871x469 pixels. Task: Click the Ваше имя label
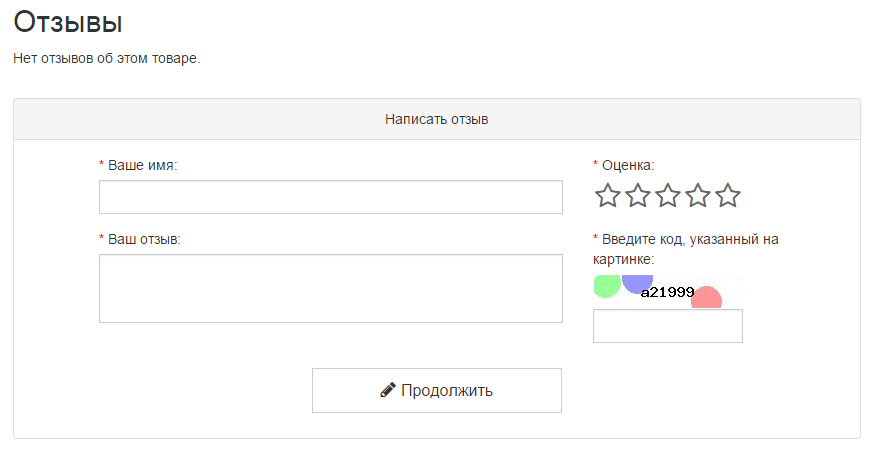142,165
